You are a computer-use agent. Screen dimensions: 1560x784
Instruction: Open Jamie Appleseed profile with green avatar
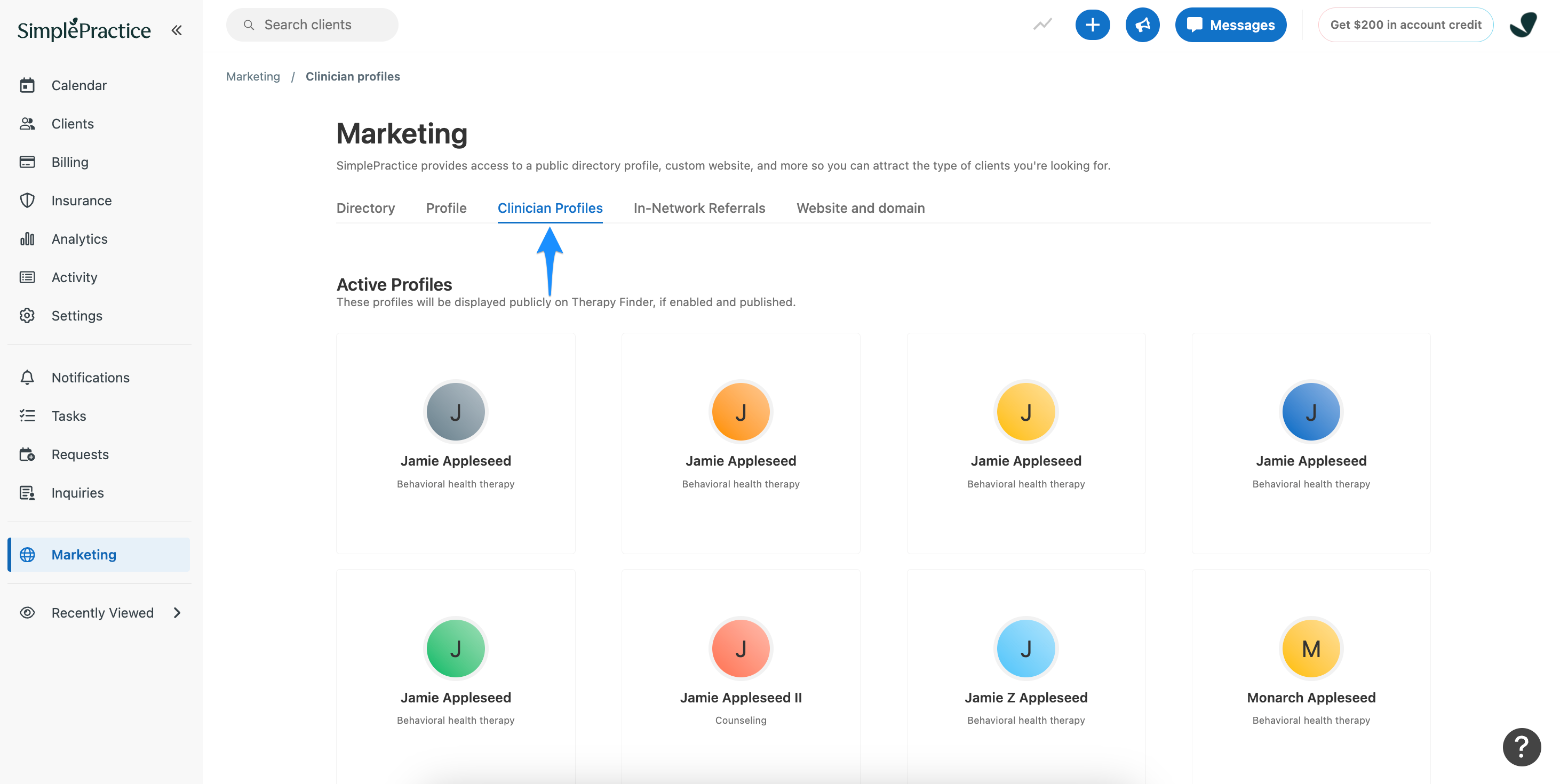(x=456, y=676)
